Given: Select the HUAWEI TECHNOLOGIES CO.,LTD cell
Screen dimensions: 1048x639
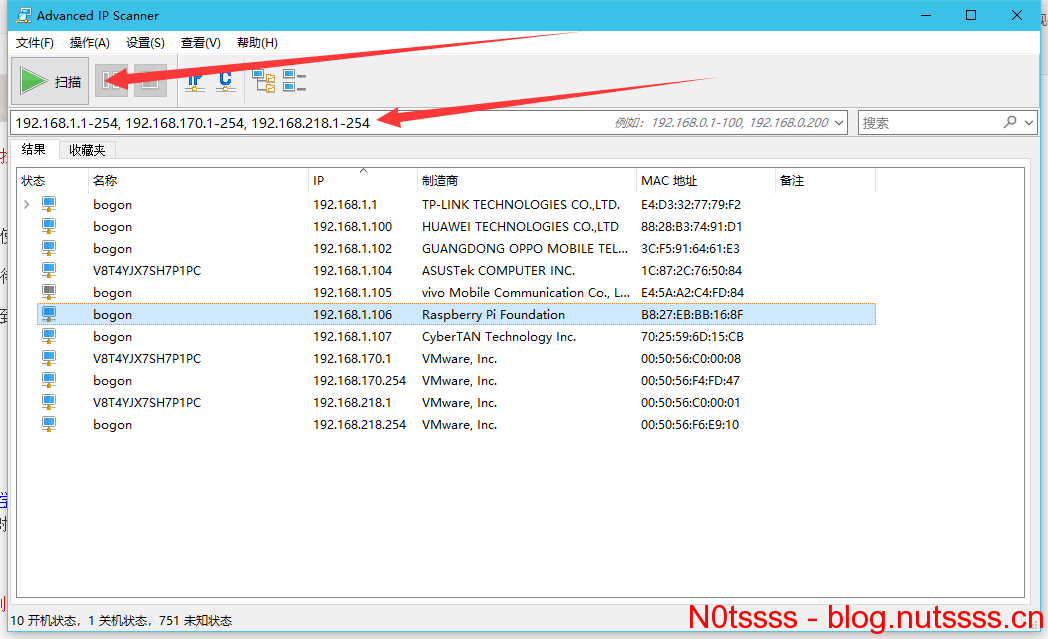Looking at the screenshot, I should click(x=520, y=227).
